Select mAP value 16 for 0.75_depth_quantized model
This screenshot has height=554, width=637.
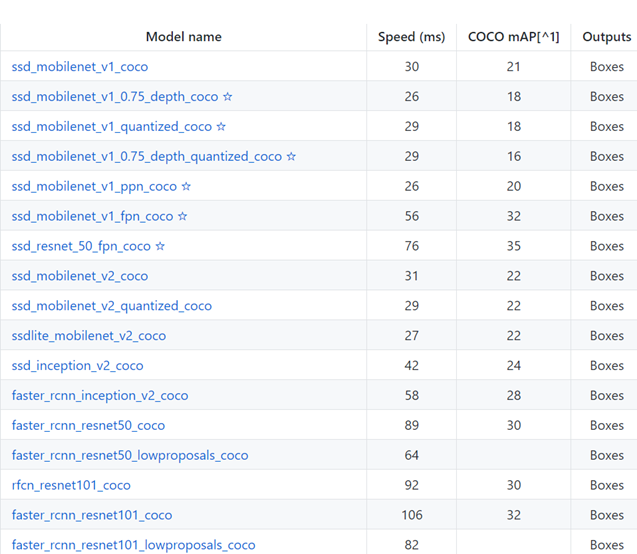point(514,156)
